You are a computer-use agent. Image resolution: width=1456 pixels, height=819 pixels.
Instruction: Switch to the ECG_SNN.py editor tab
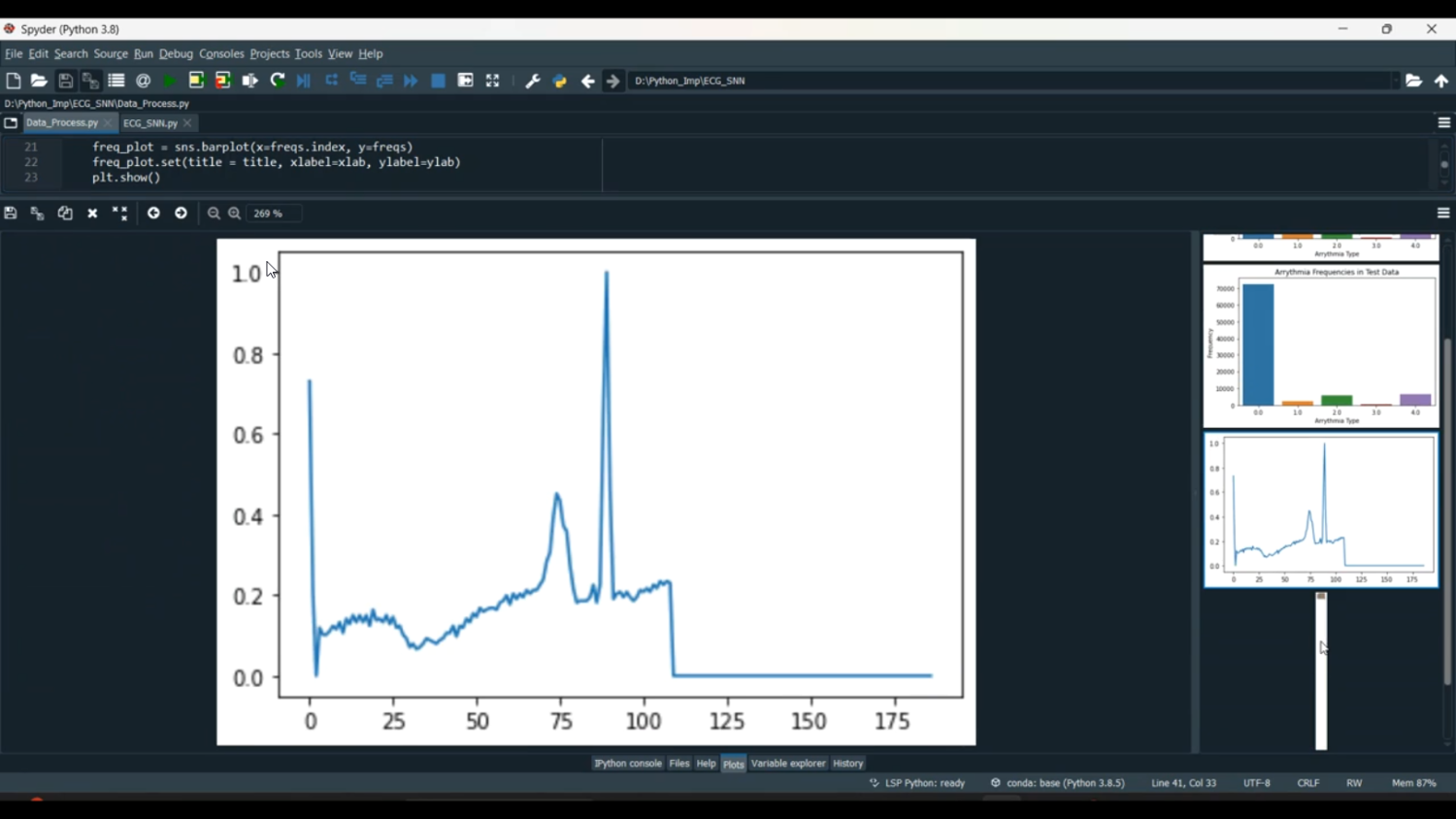pos(150,123)
